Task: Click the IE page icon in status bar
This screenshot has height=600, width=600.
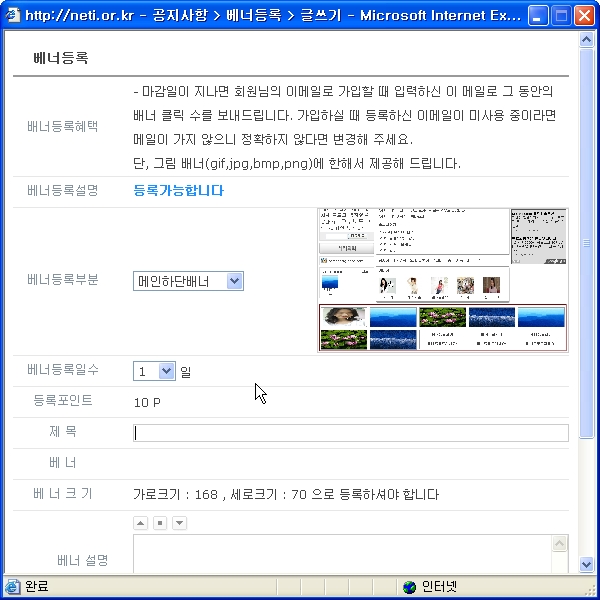Action: coord(12,586)
